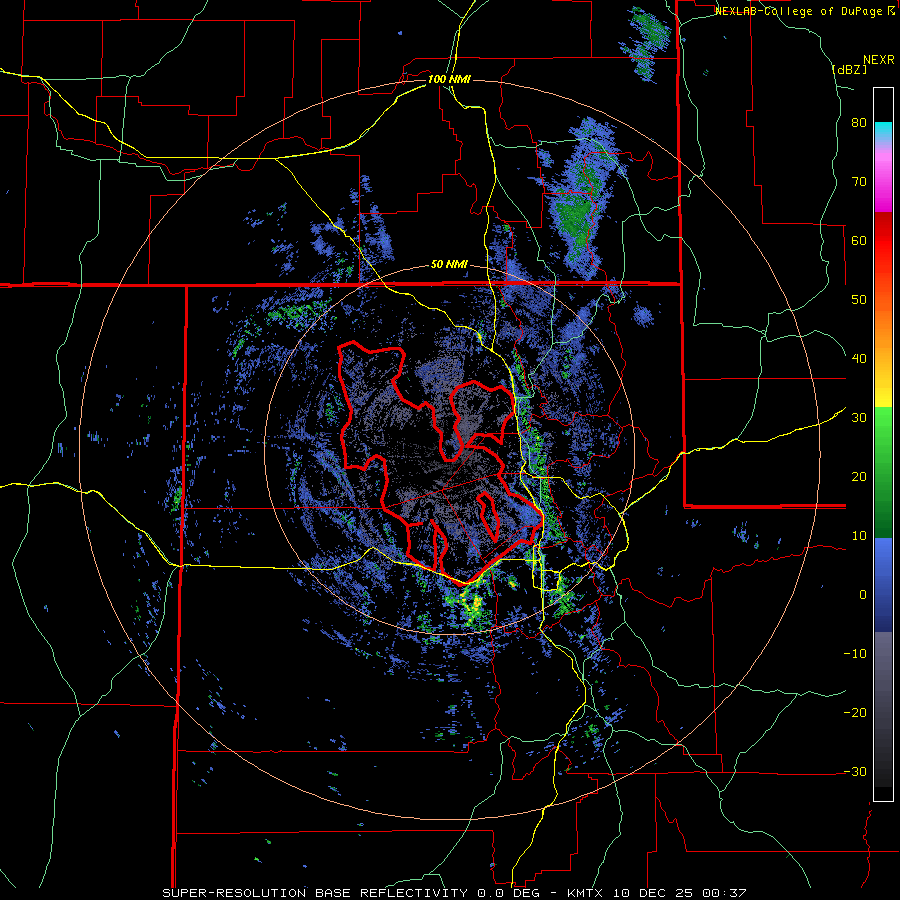Click the 70 value on the dBZ scale
The width and height of the screenshot is (900, 900).
(859, 181)
